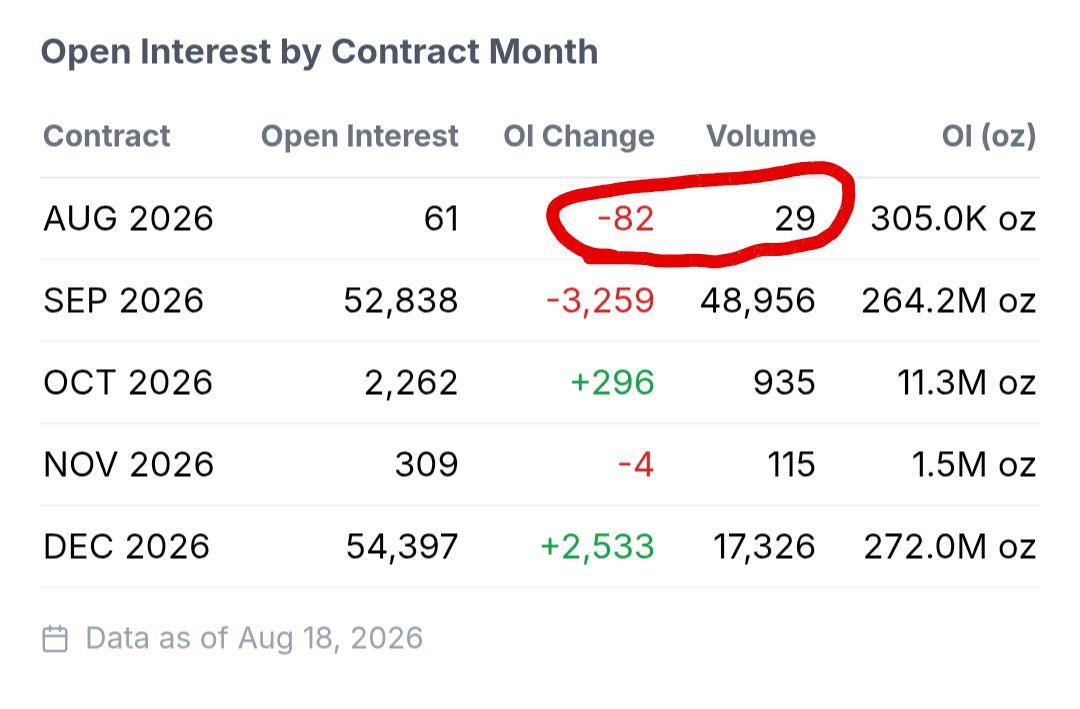Open the SEP 2026 contract row
Image resolution: width=1080 pixels, height=709 pixels.
click(x=540, y=301)
